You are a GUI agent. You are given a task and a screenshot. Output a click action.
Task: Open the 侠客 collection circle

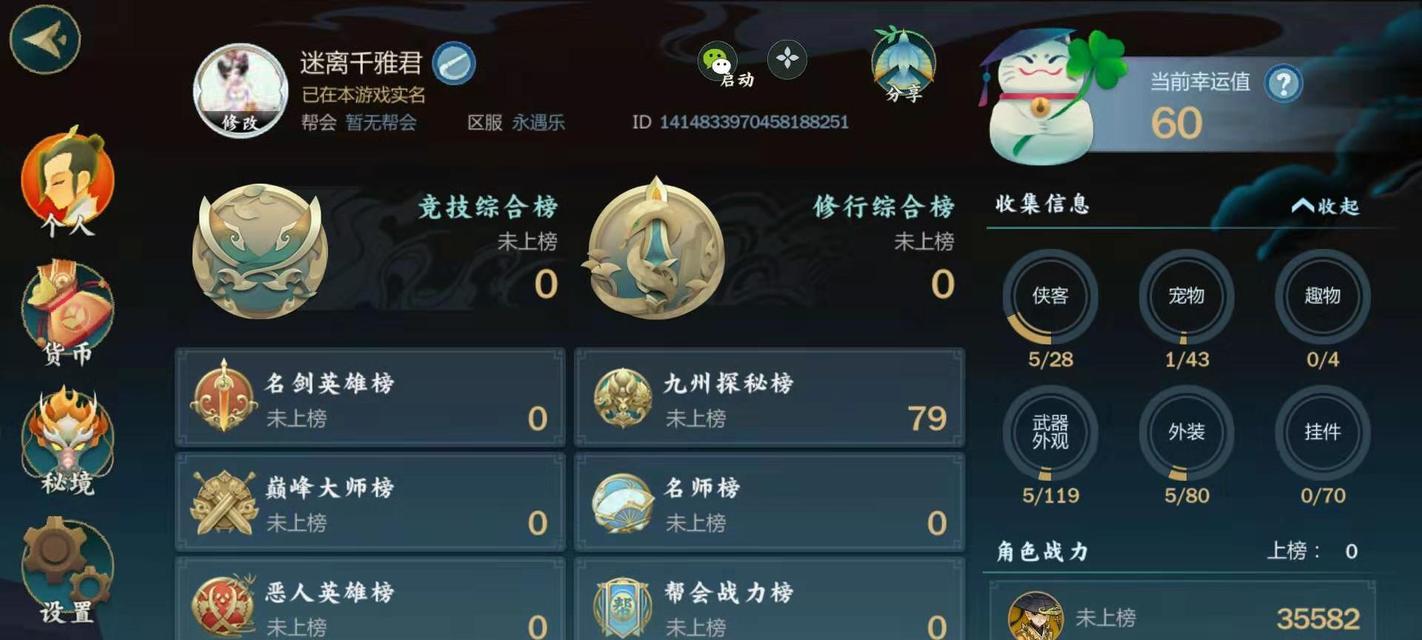tap(1050, 296)
